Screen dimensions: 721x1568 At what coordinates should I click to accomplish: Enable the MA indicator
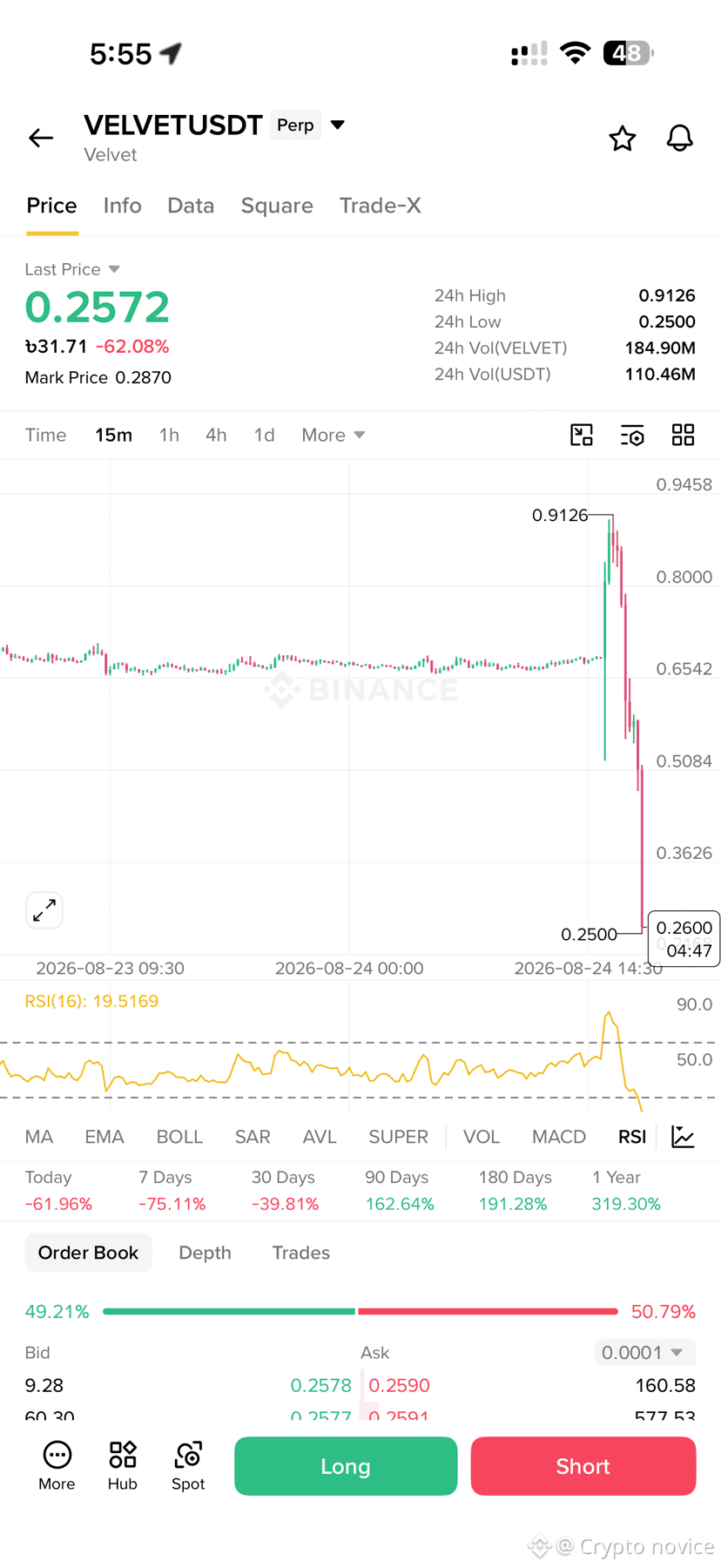[x=39, y=1137]
